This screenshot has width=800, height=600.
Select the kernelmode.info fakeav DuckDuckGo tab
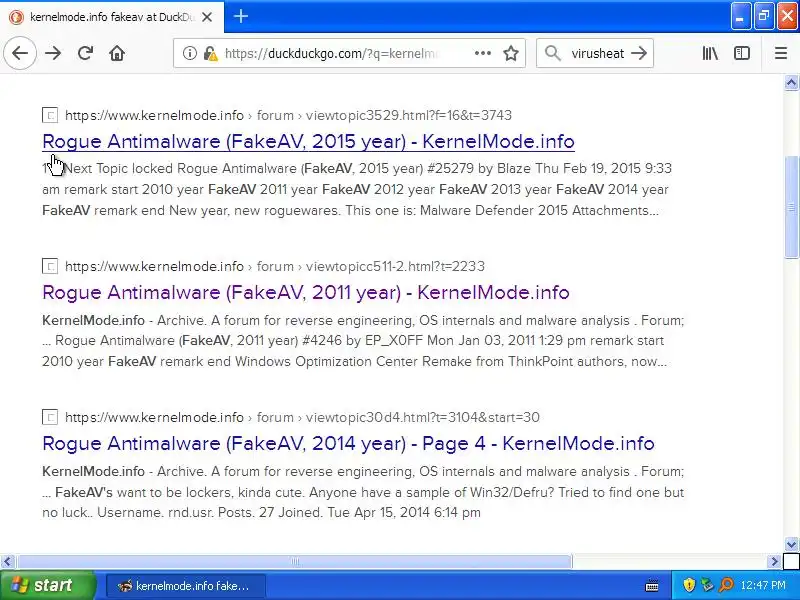tap(111, 17)
